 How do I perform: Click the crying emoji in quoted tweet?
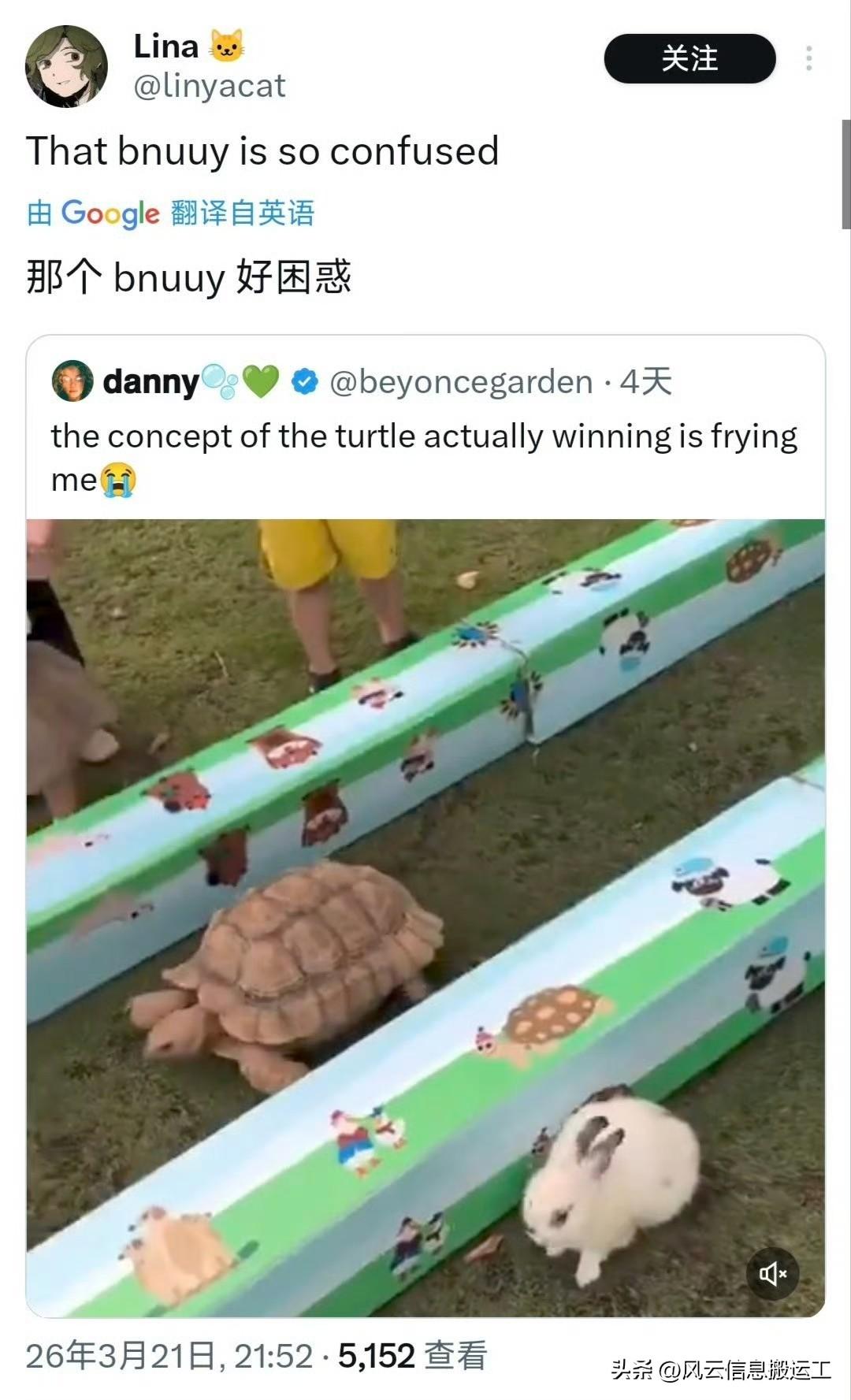coord(118,480)
